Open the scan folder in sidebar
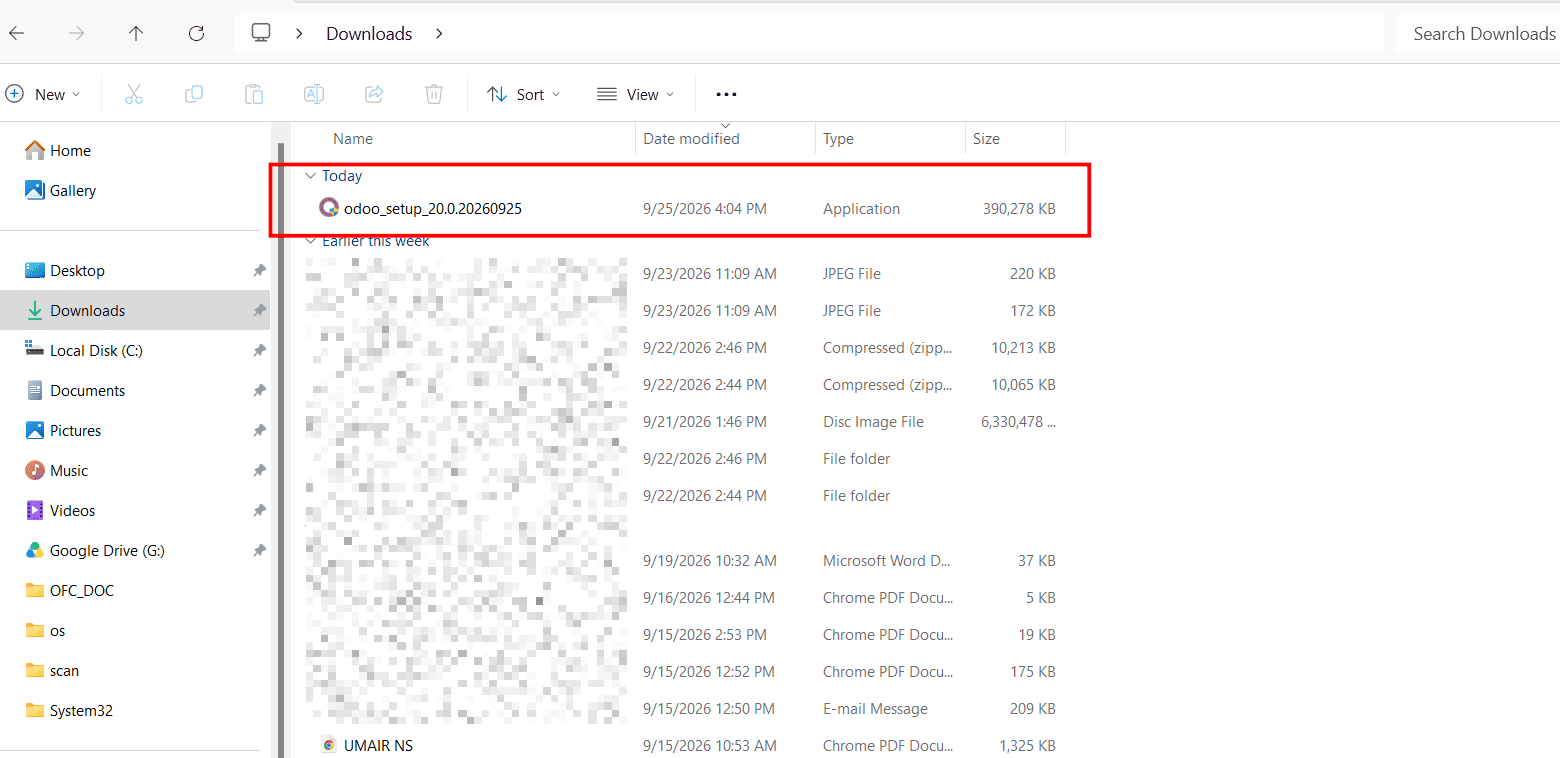This screenshot has height=758, width=1560. [x=52, y=670]
